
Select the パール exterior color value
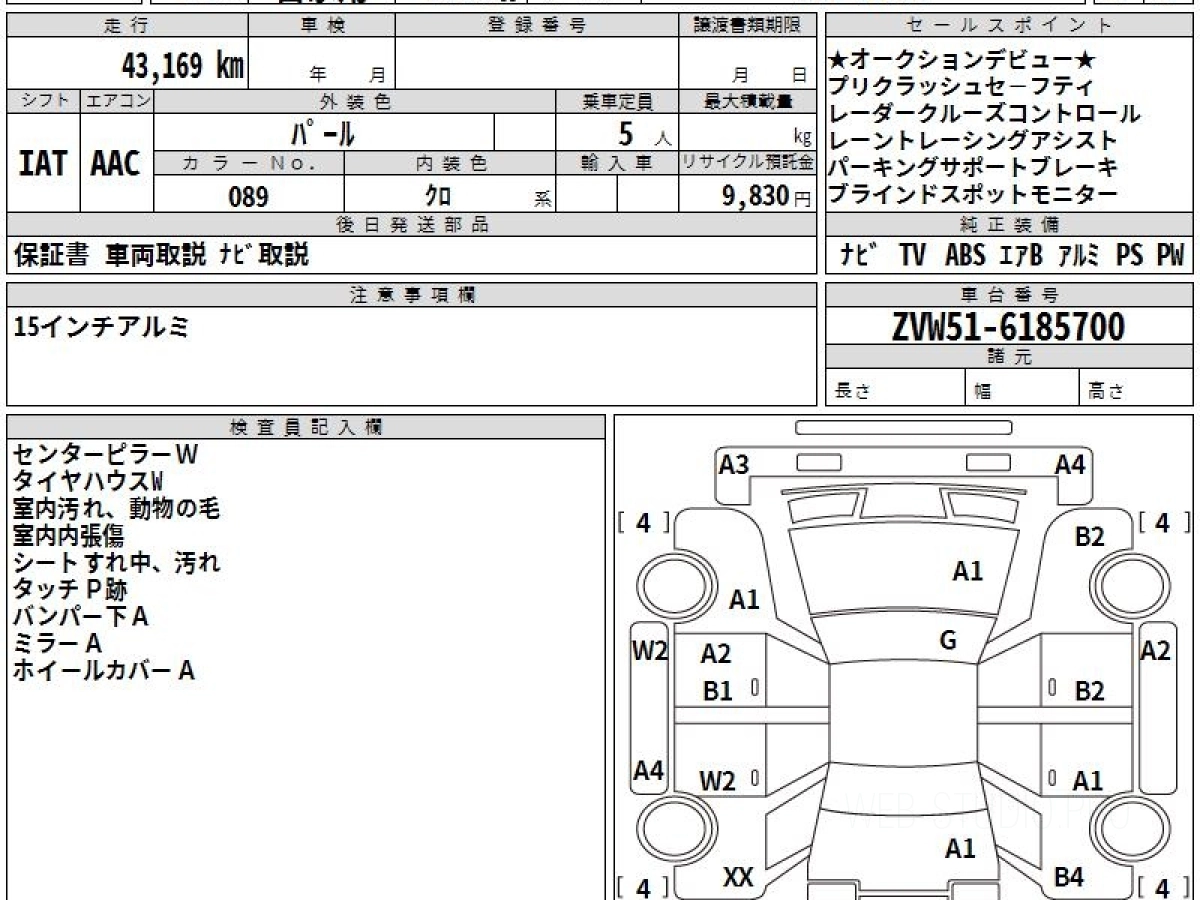click(x=323, y=132)
